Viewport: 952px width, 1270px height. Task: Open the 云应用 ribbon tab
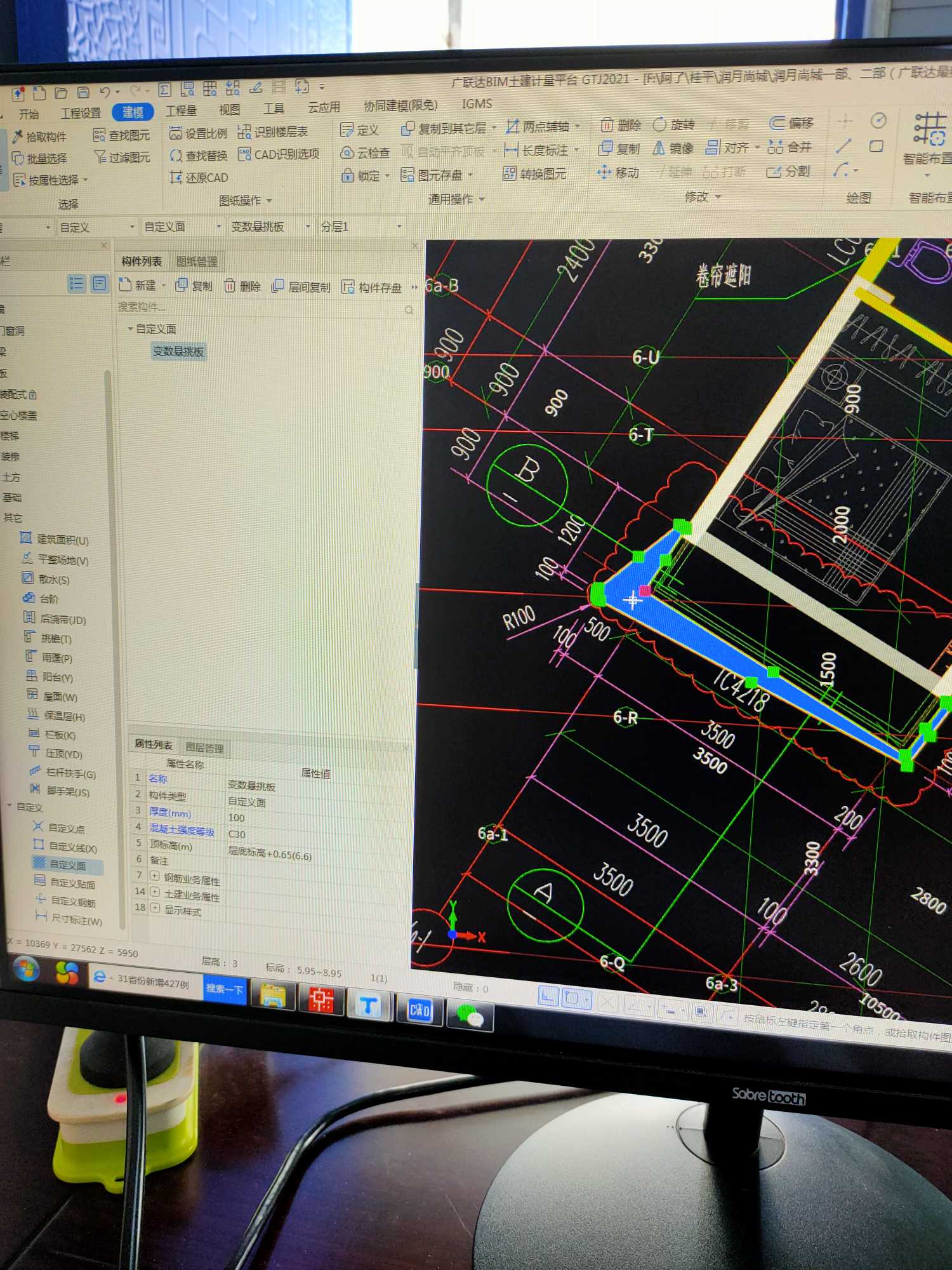[324, 107]
